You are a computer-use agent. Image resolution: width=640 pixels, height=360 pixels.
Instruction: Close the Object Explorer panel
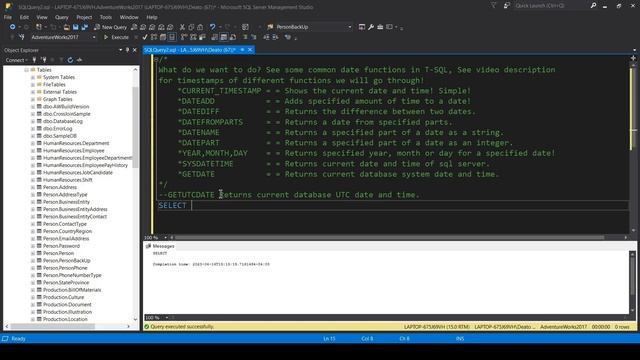click(135, 50)
